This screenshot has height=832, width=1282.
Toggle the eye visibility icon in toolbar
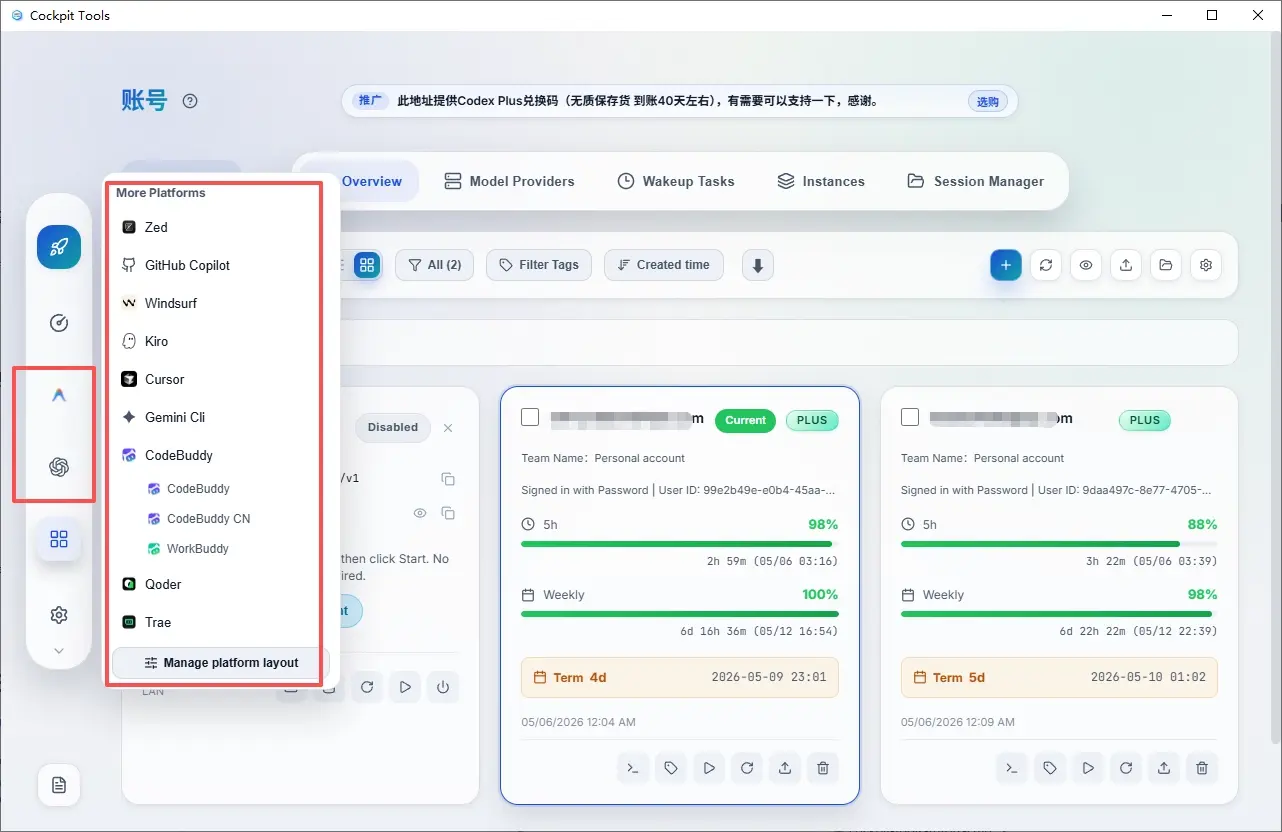point(1086,265)
